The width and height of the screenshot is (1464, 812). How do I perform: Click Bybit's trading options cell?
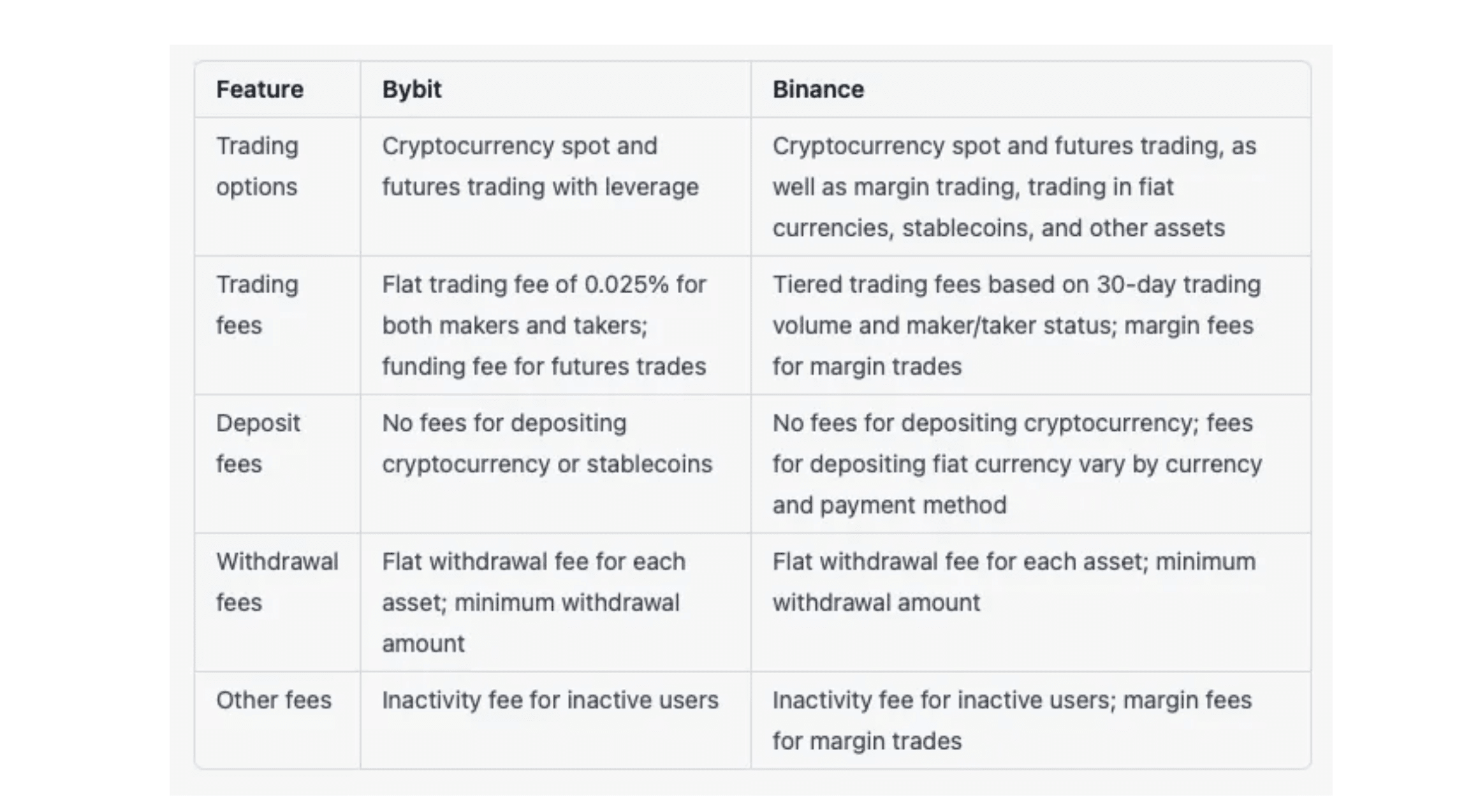click(540, 166)
